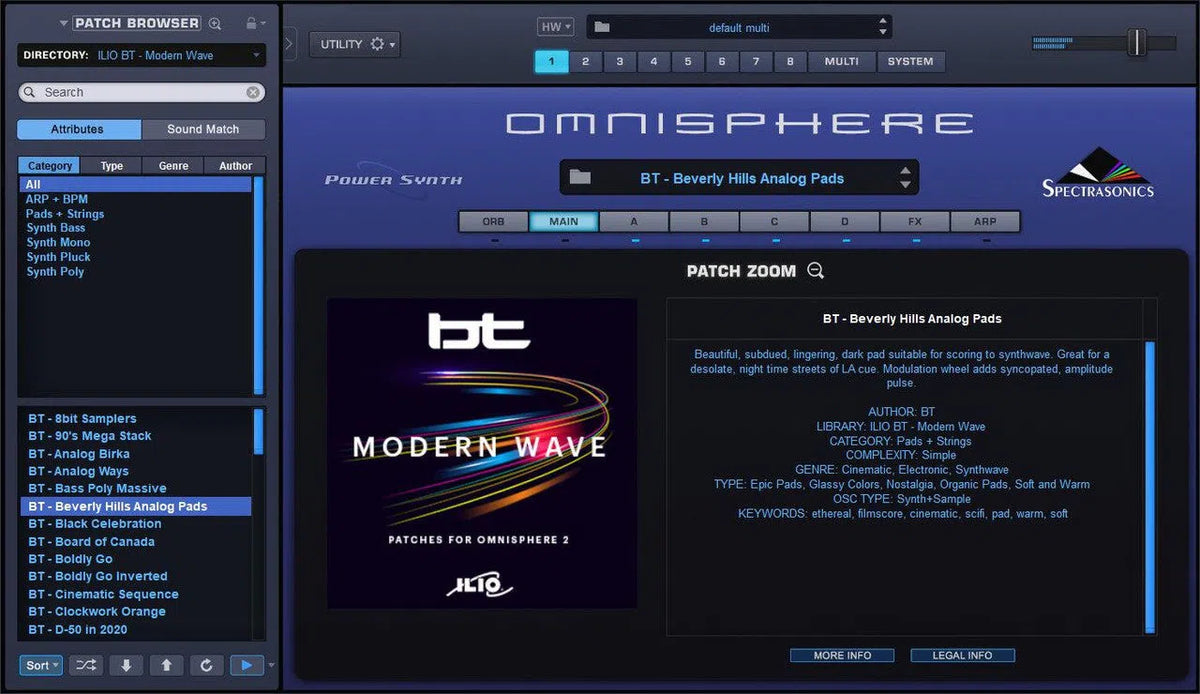Viewport: 1200px width, 694px height.
Task: Click the refresh icon in the patch browser footer
Action: pyautogui.click(x=206, y=665)
